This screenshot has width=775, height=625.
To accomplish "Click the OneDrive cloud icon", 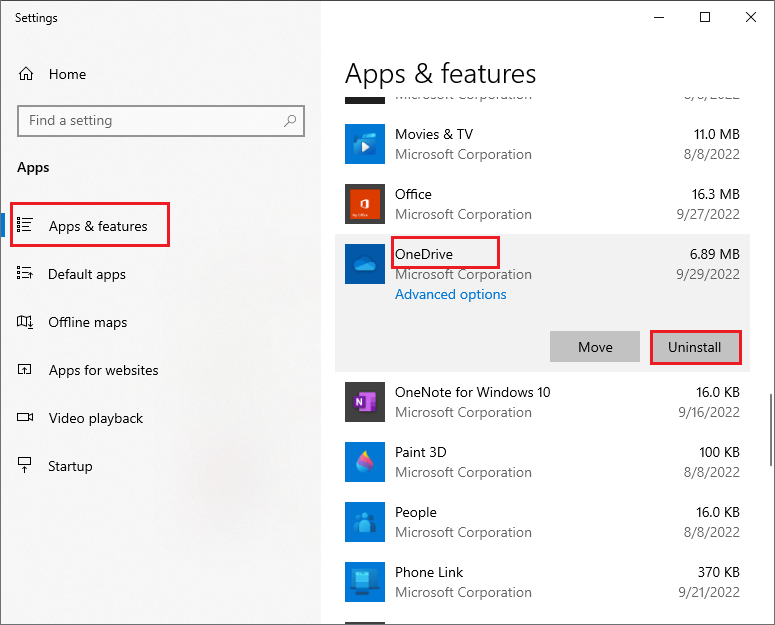I will (365, 264).
